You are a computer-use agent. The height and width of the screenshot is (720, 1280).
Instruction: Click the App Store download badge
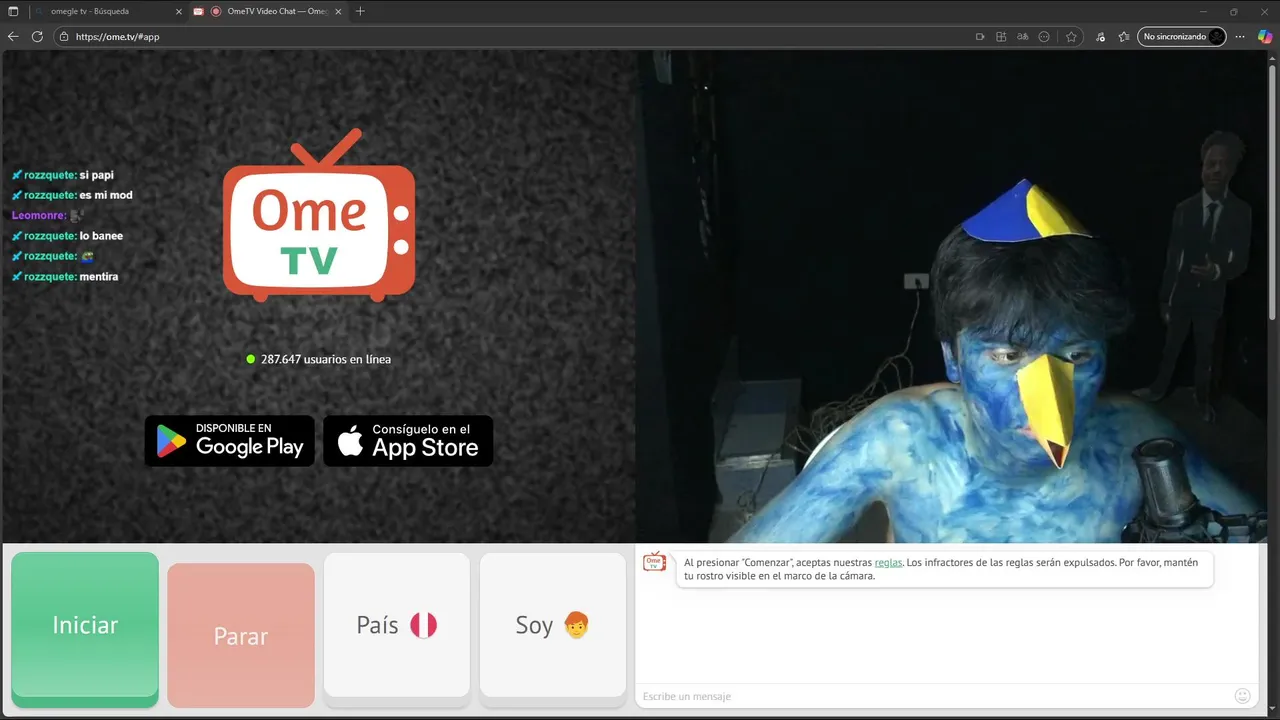tap(408, 441)
